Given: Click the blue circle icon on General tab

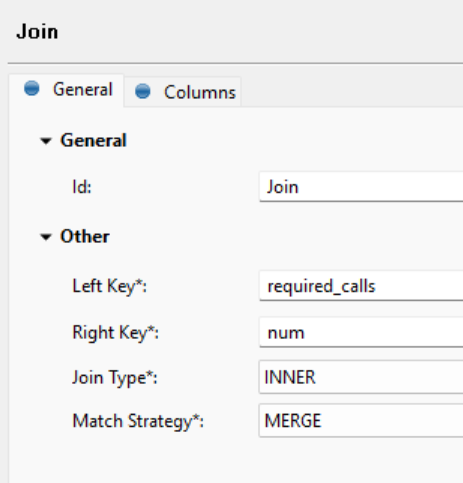Looking at the screenshot, I should [32, 88].
